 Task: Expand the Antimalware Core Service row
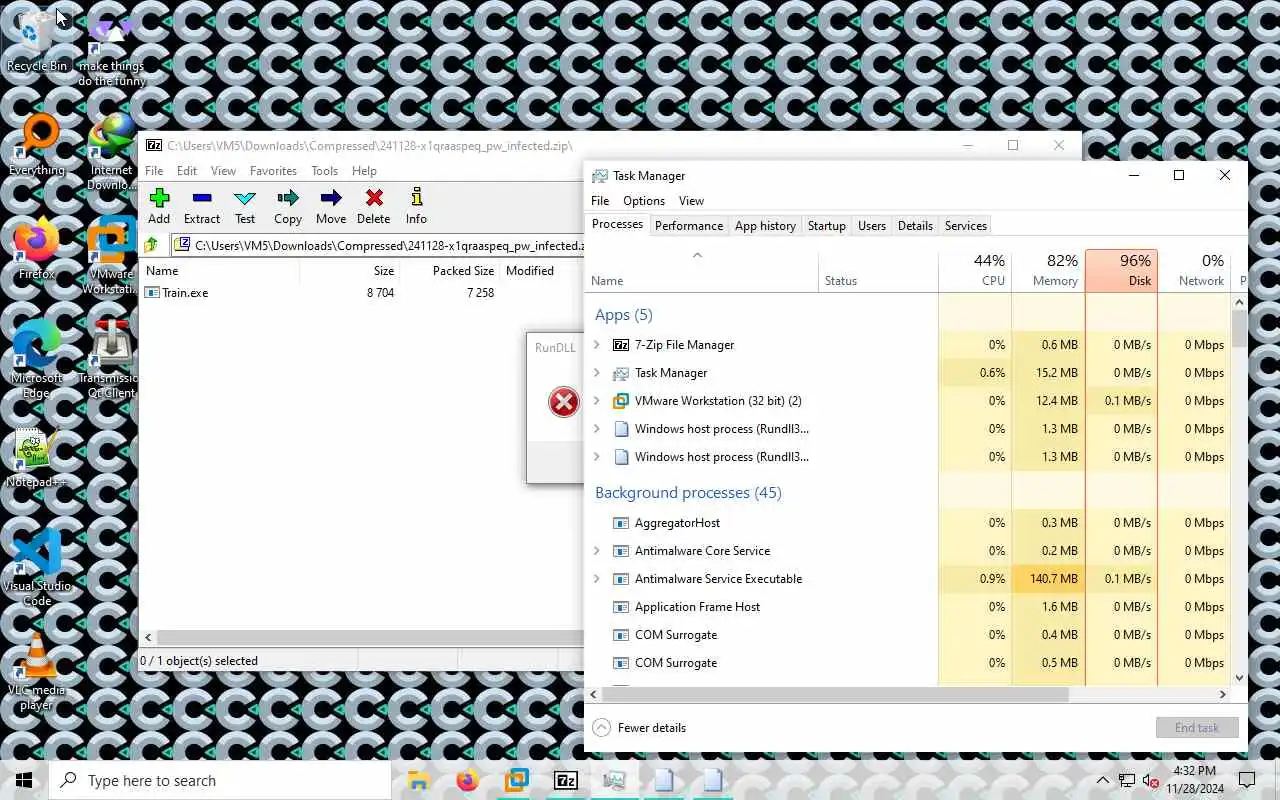(x=597, y=551)
